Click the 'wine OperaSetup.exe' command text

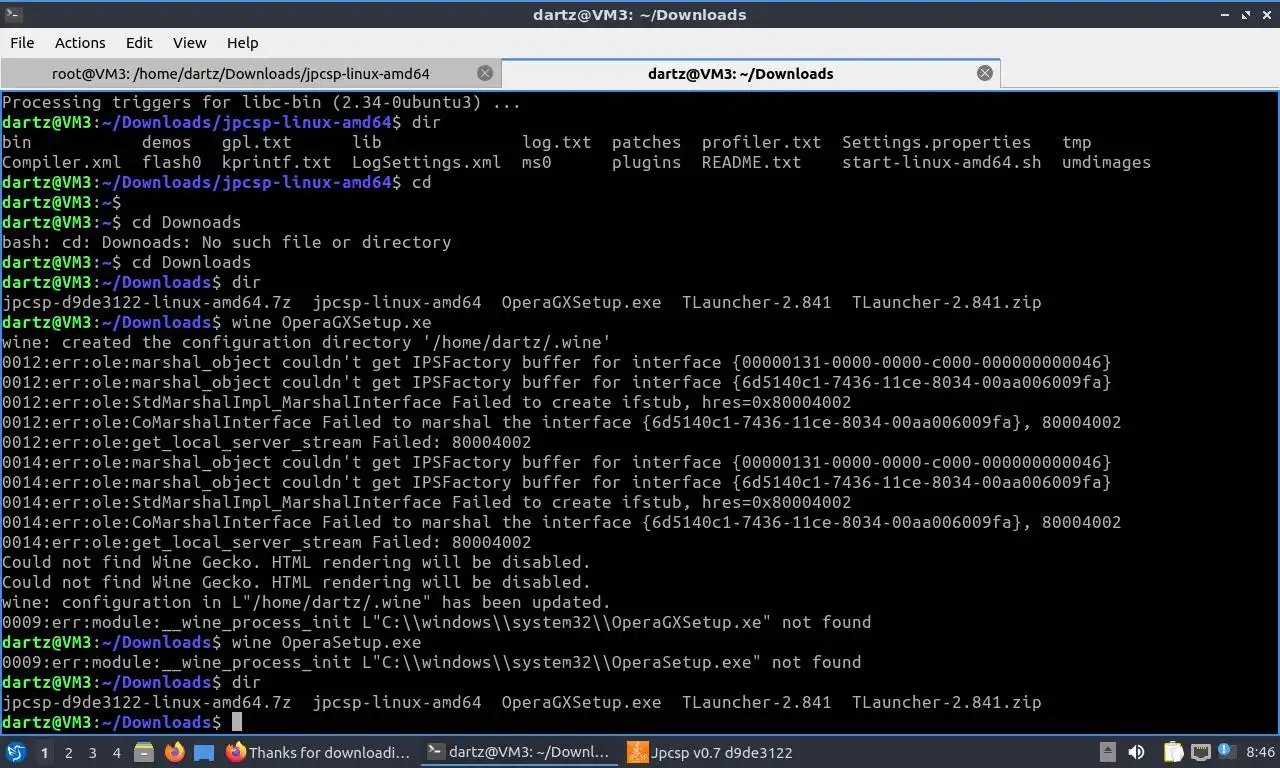point(326,642)
